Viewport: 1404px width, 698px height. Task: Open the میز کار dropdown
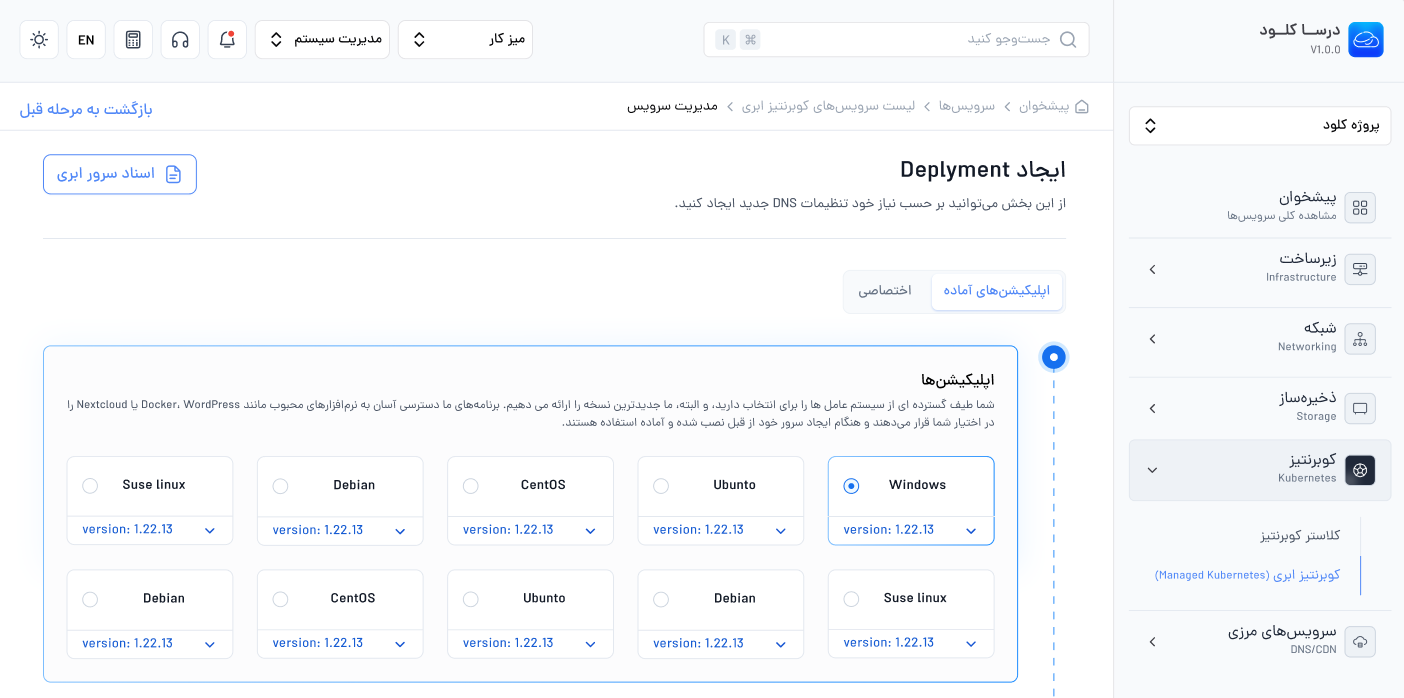click(465, 40)
